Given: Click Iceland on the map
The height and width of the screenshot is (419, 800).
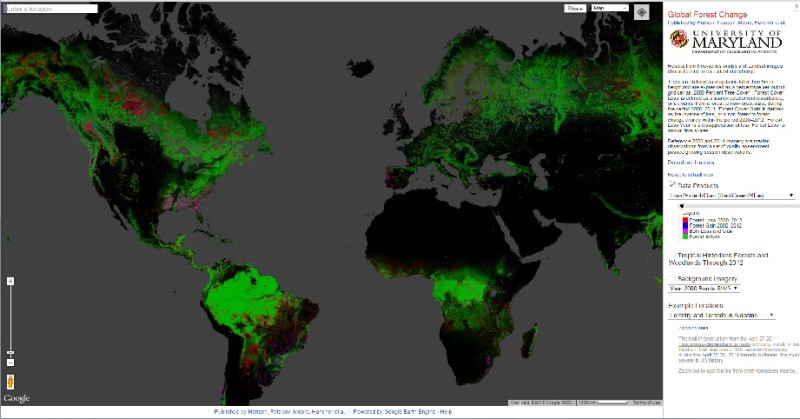Looking at the screenshot, I should pos(360,68).
